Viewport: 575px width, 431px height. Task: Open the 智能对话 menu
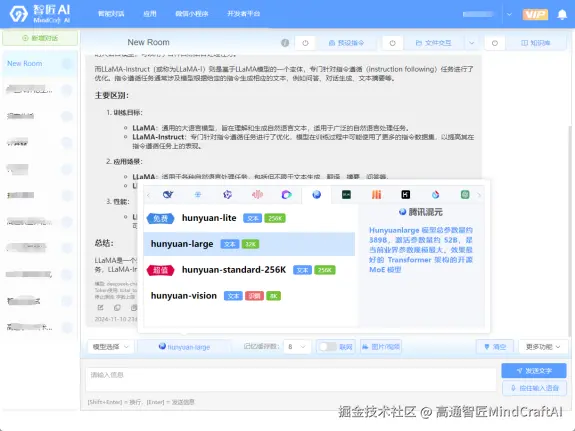click(x=111, y=14)
